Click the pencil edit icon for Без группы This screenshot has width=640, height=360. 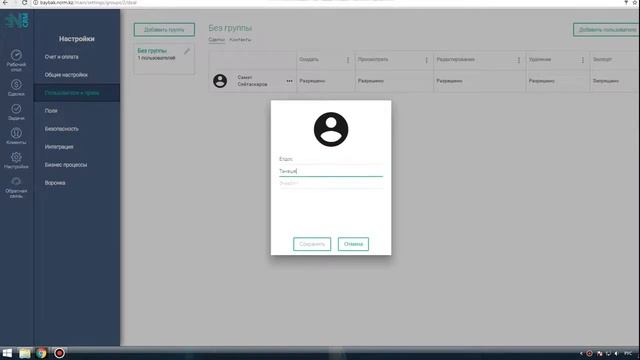tap(187, 51)
